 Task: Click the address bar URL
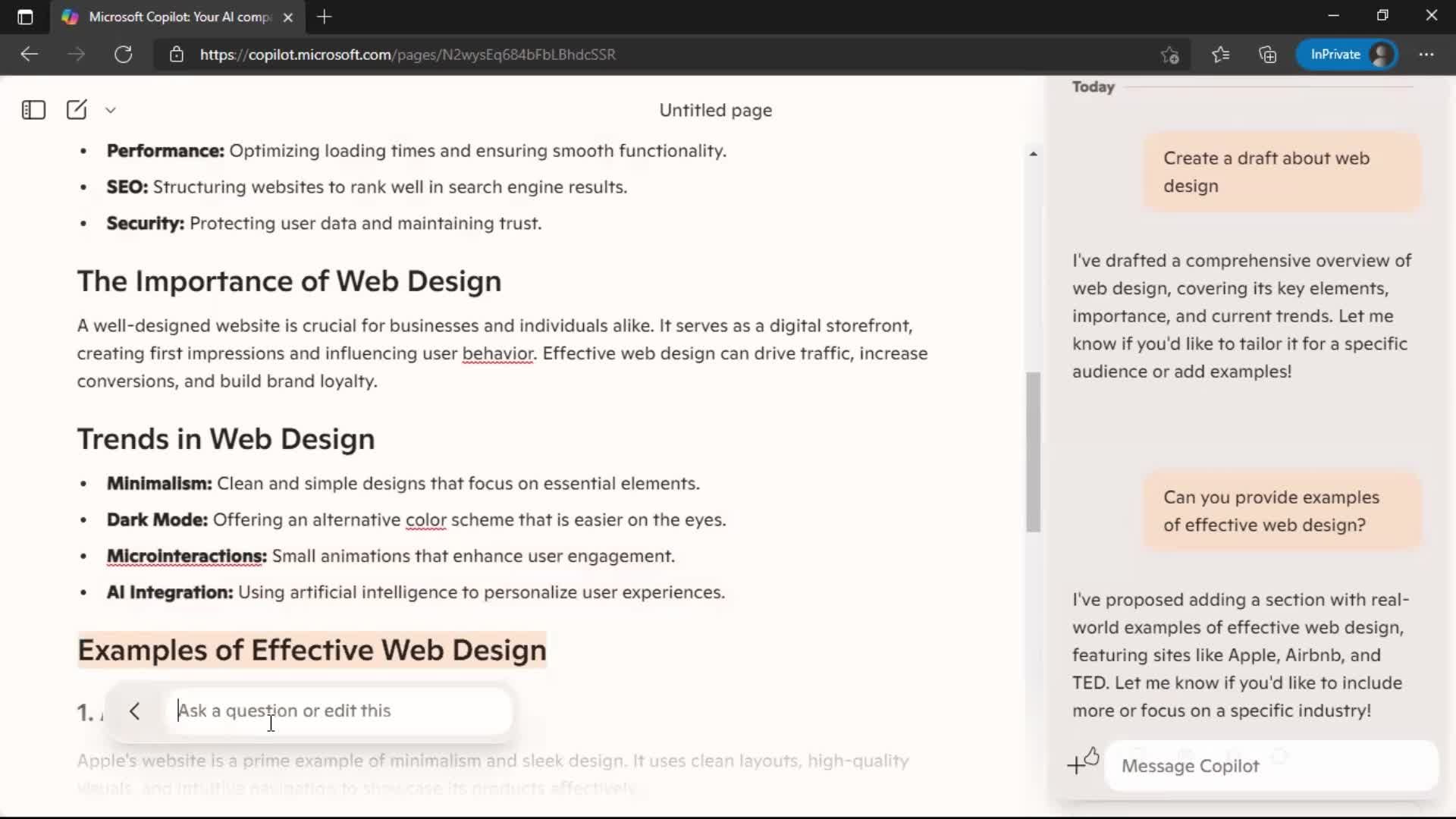pyautogui.click(x=408, y=55)
